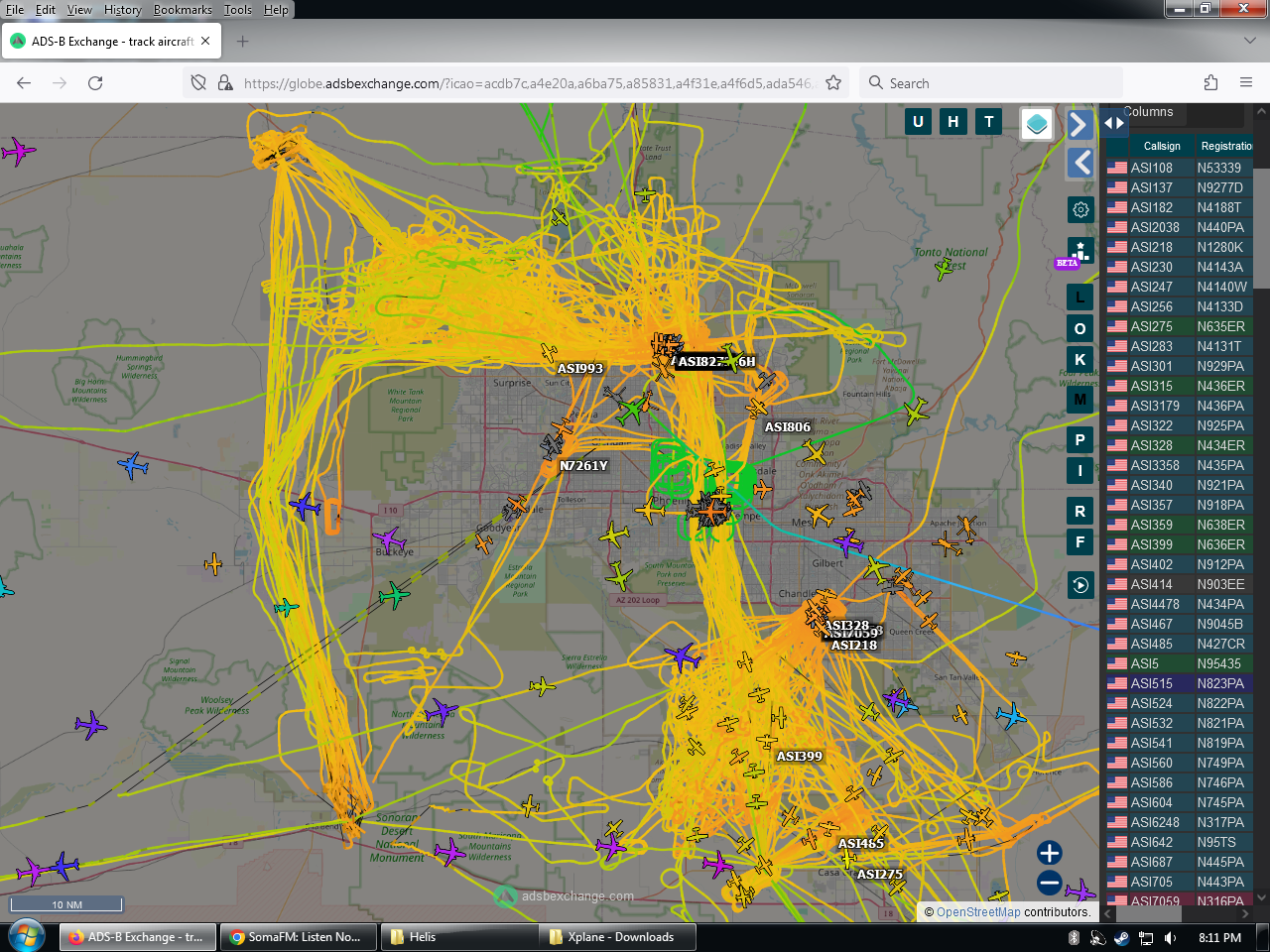This screenshot has height=952, width=1270.
Task: Open the Columns chooser button
Action: pos(1149,112)
